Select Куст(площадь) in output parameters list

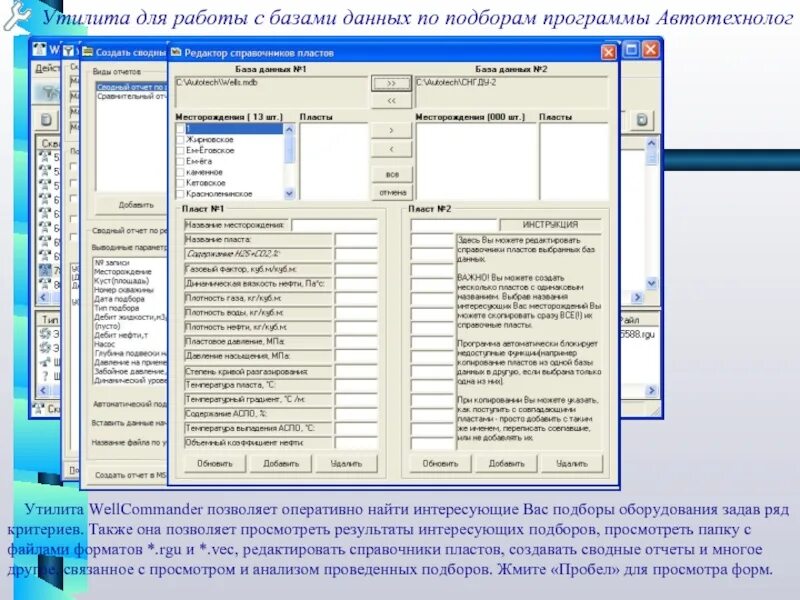[121, 281]
